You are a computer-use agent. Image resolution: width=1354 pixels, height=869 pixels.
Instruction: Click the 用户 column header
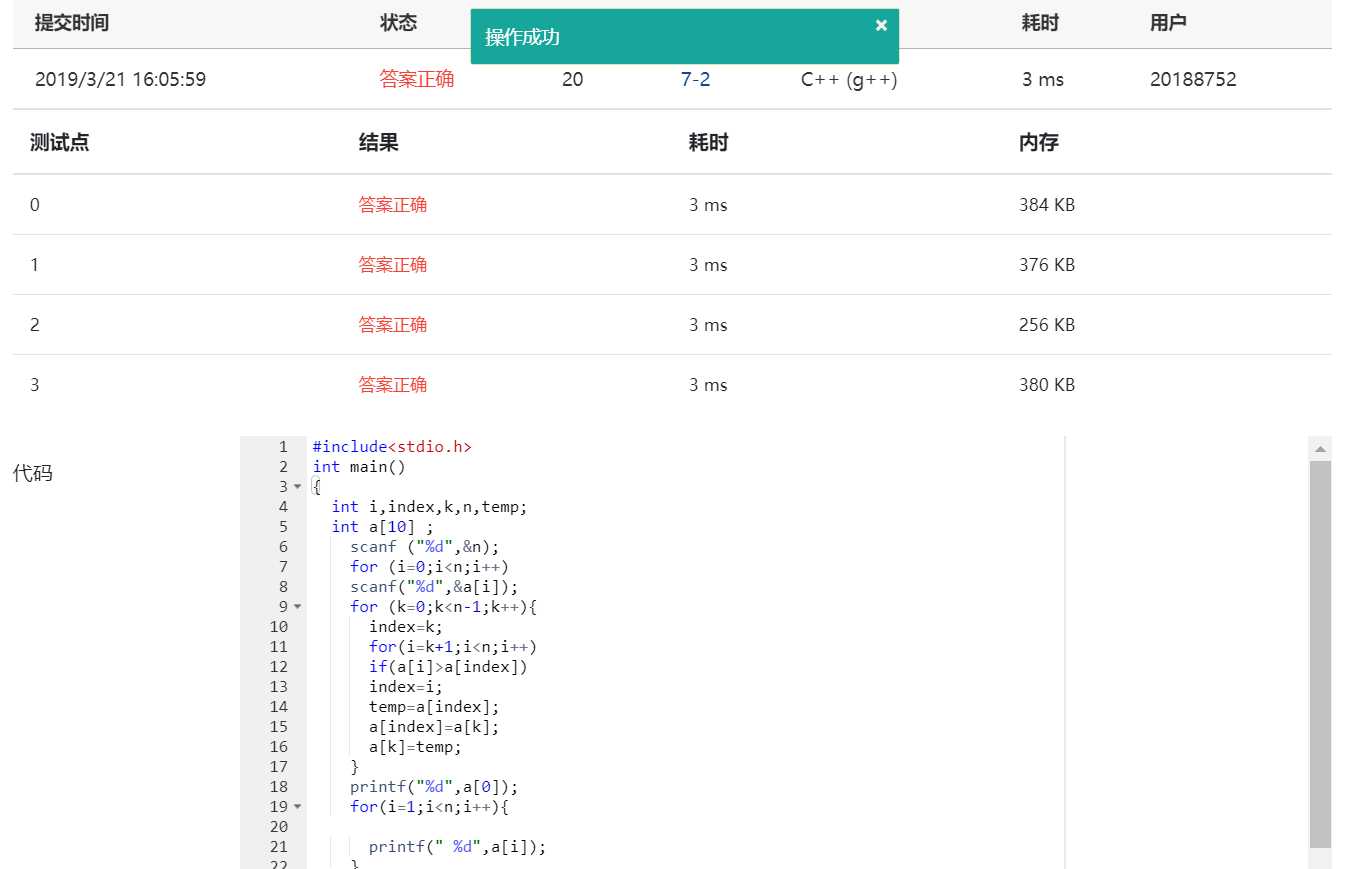(1168, 23)
